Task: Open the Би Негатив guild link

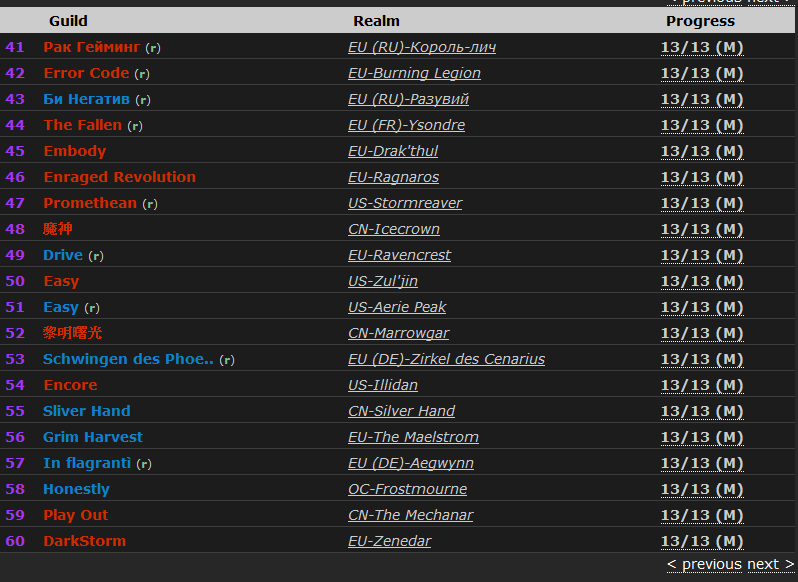Action: coord(87,99)
